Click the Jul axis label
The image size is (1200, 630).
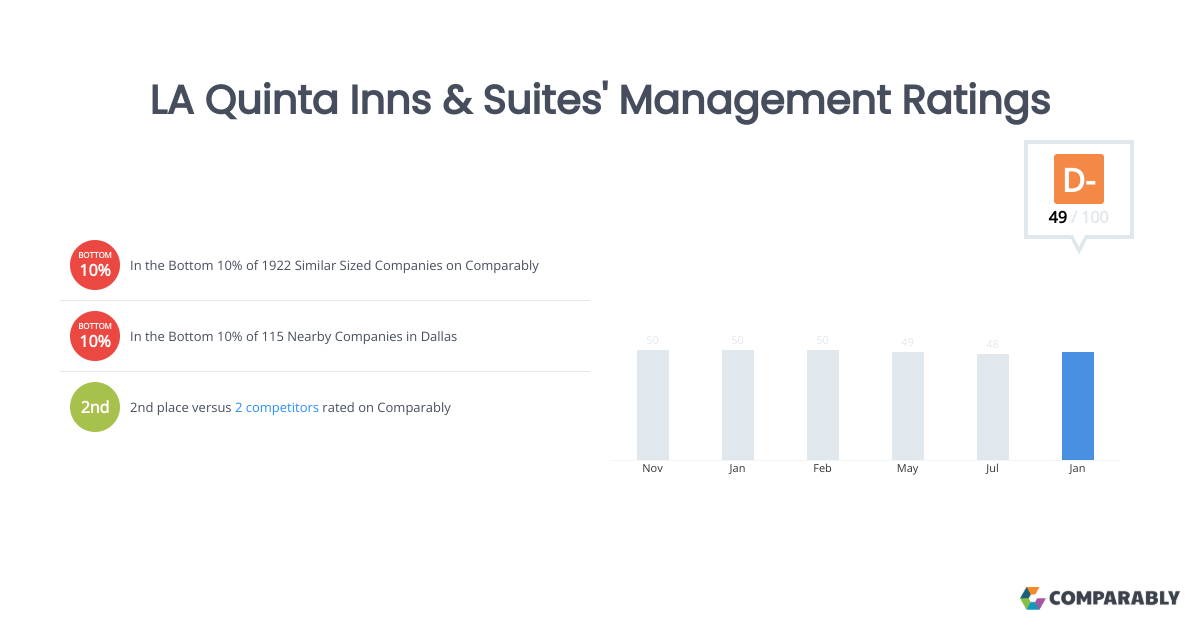coord(992,467)
